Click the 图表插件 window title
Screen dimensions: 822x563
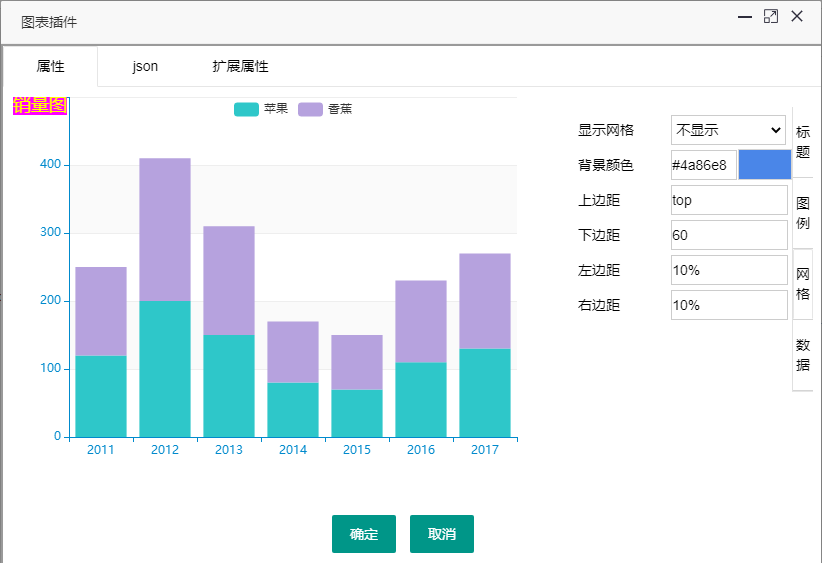pyautogui.click(x=49, y=22)
